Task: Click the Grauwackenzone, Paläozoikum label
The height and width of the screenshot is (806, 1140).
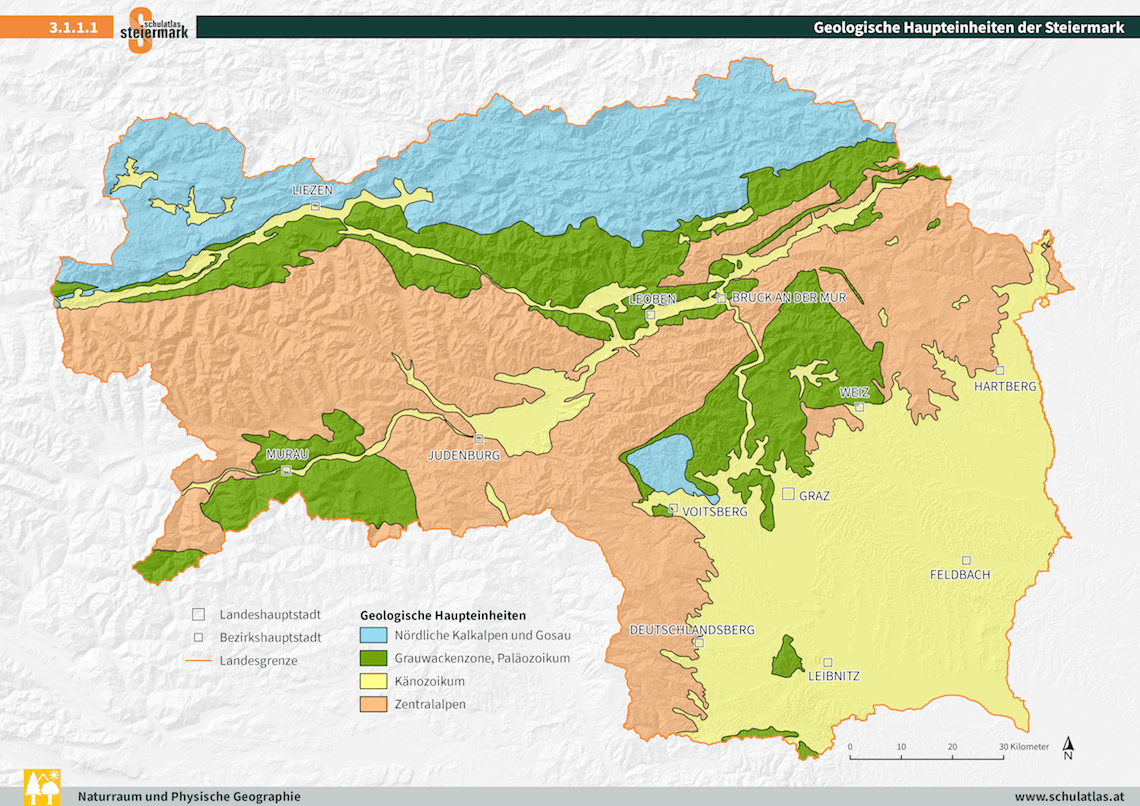Action: (x=482, y=658)
